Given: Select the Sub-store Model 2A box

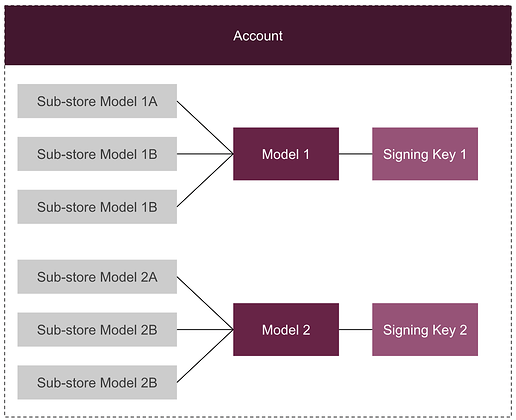Looking at the screenshot, I should point(97,277).
